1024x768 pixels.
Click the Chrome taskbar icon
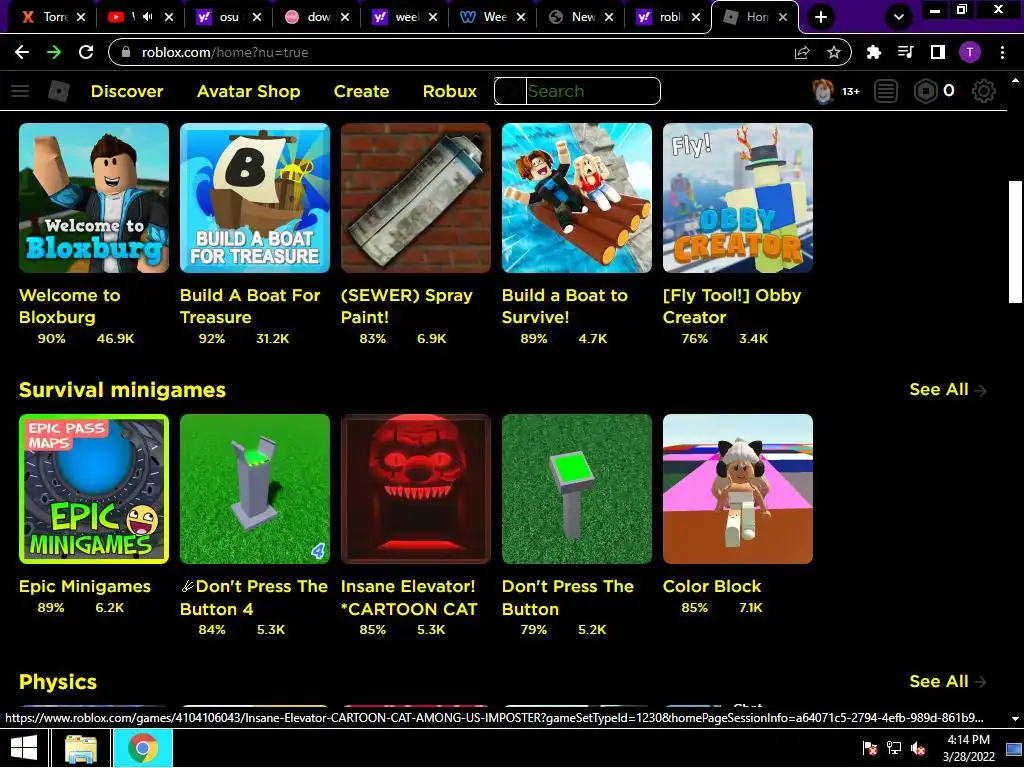click(x=142, y=748)
